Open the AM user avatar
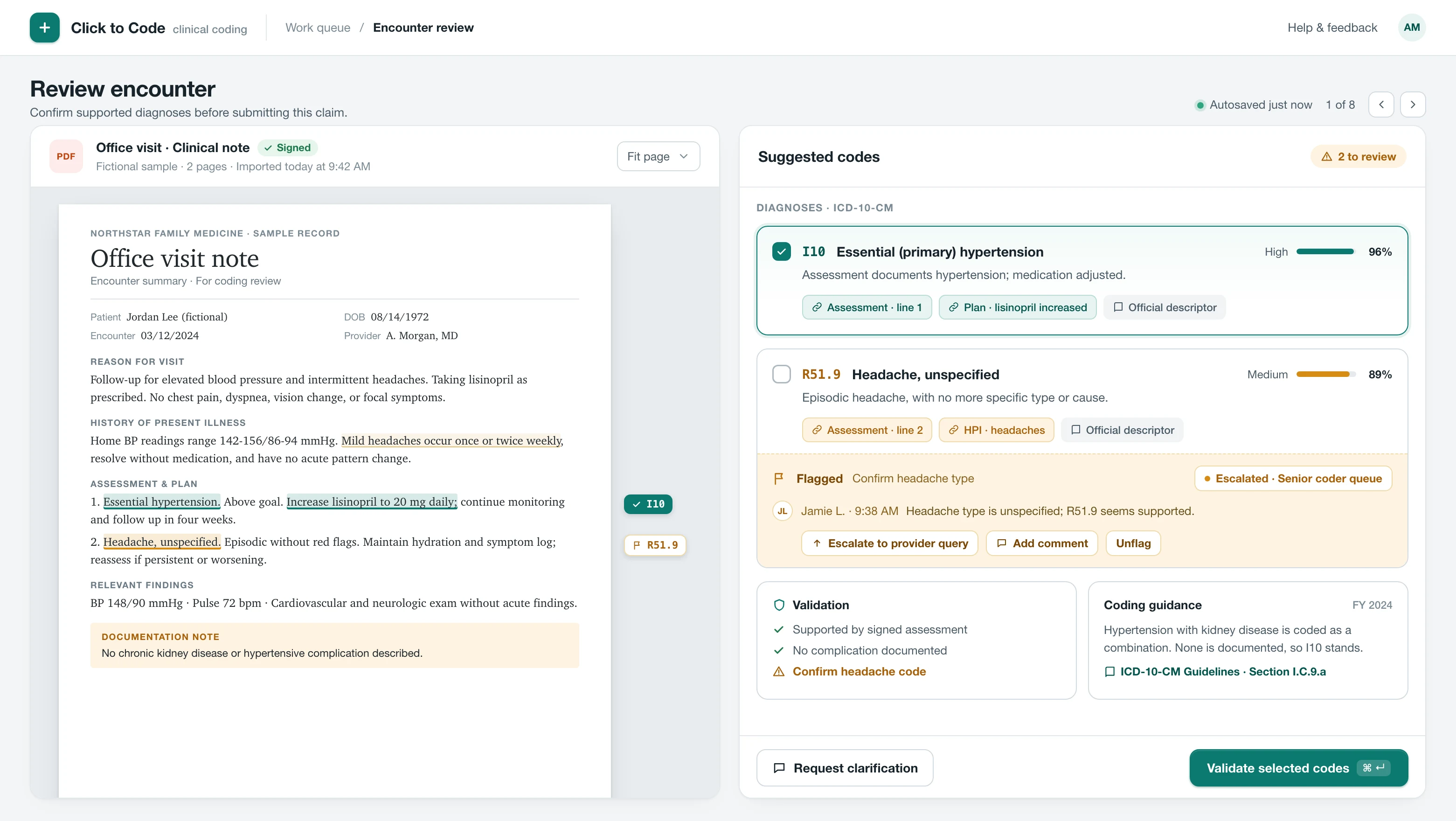Image resolution: width=1456 pixels, height=821 pixels. tap(1411, 27)
